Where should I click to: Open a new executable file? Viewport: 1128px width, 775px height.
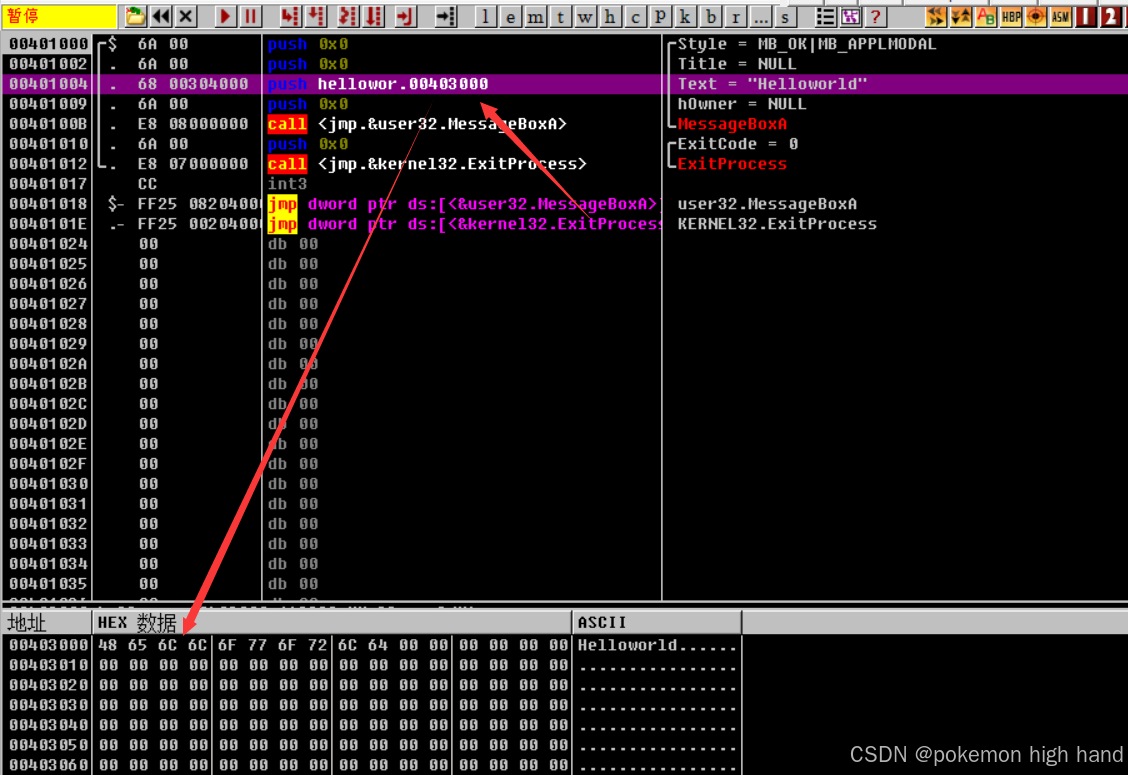134,16
